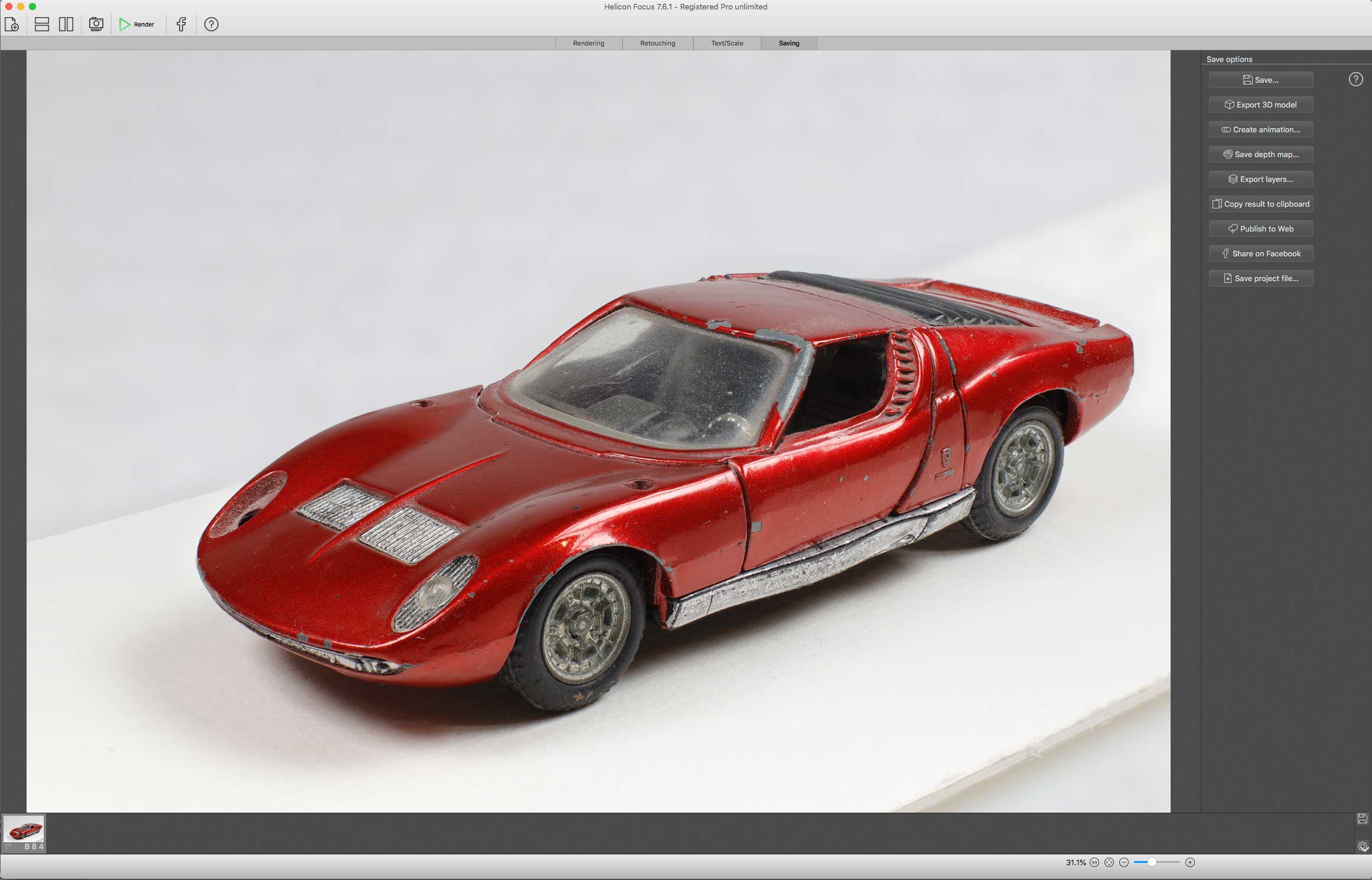The width and height of the screenshot is (1372, 880).
Task: Switch to vertical split layout icon
Action: 66,24
